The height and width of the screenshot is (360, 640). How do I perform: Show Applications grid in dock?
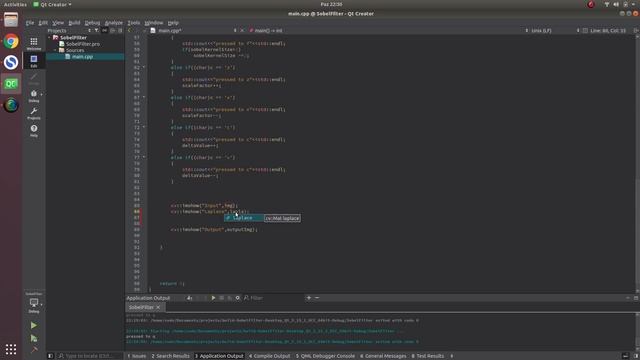[x=11, y=349]
